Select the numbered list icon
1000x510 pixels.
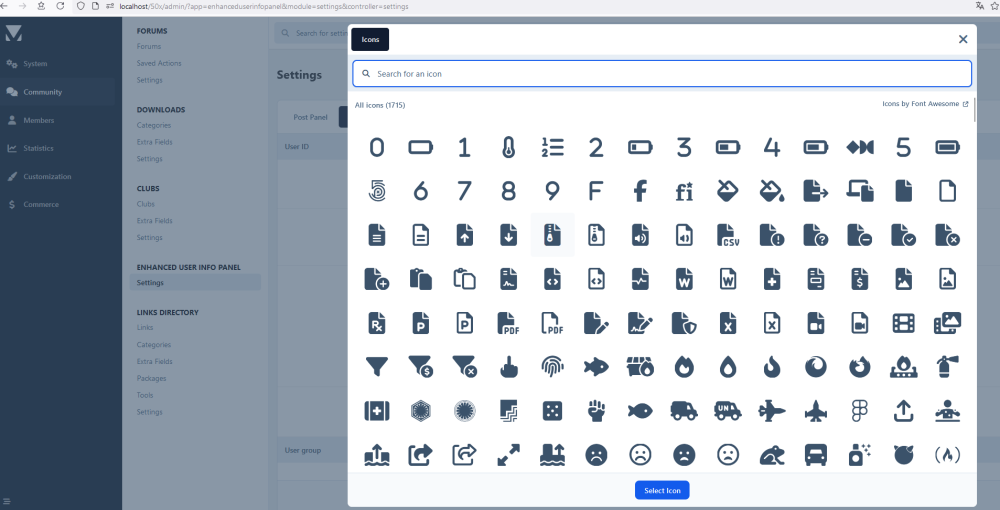tap(552, 147)
